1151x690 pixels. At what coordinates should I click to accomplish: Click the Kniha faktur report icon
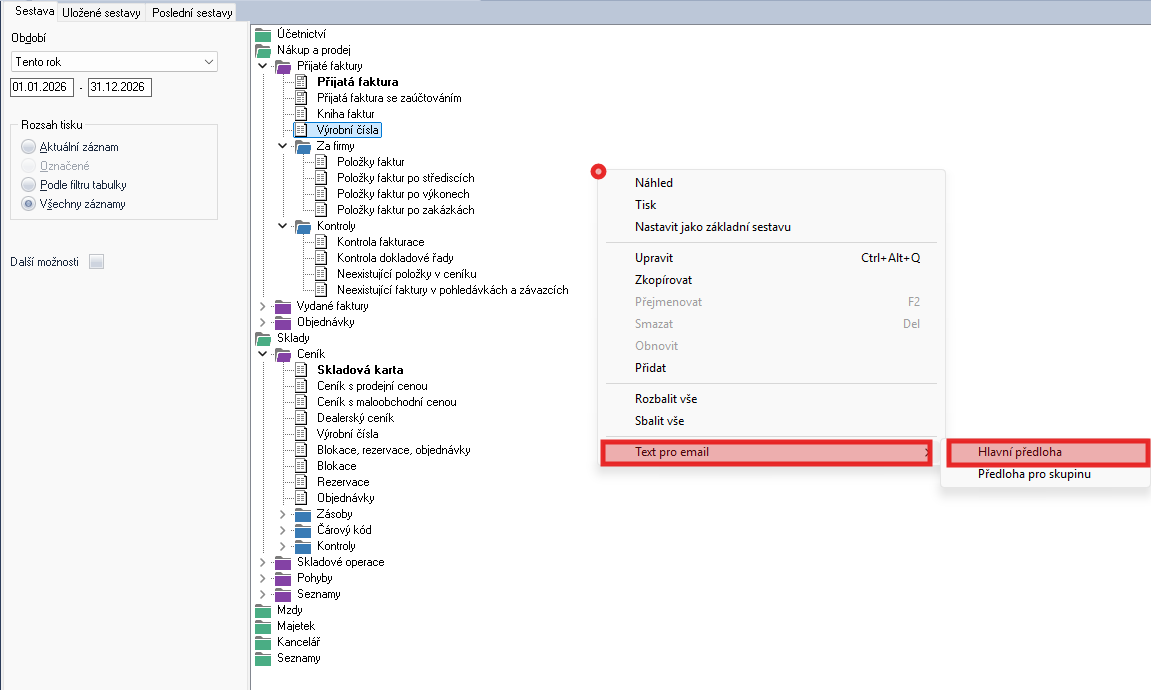[302, 114]
